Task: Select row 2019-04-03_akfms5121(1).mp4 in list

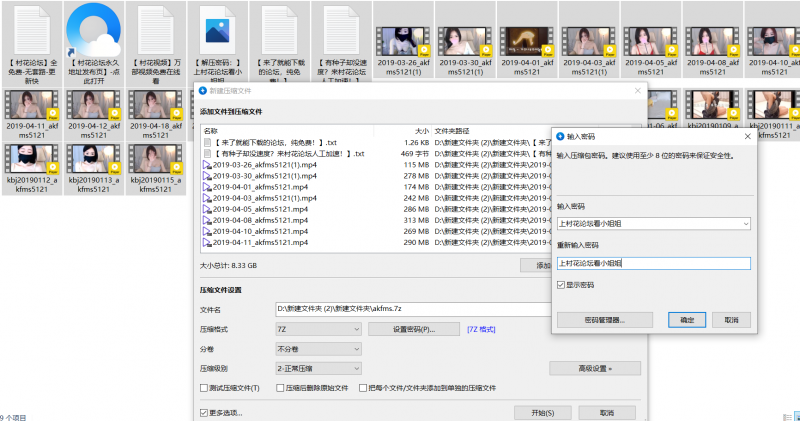Action: coord(376,198)
